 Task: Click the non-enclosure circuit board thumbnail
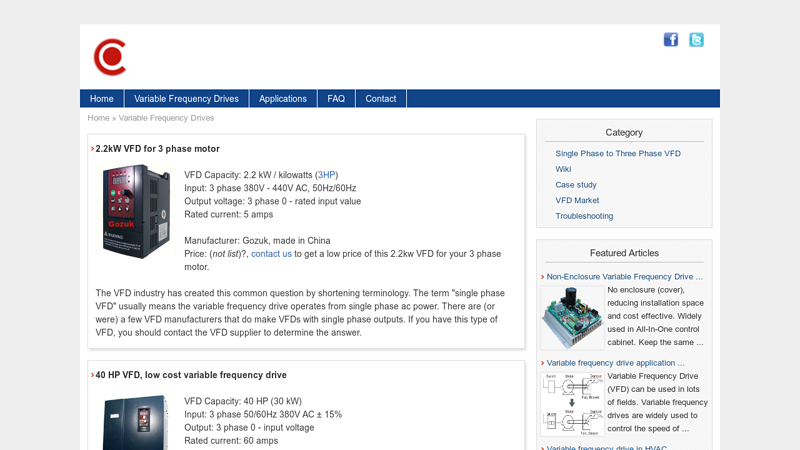click(572, 317)
